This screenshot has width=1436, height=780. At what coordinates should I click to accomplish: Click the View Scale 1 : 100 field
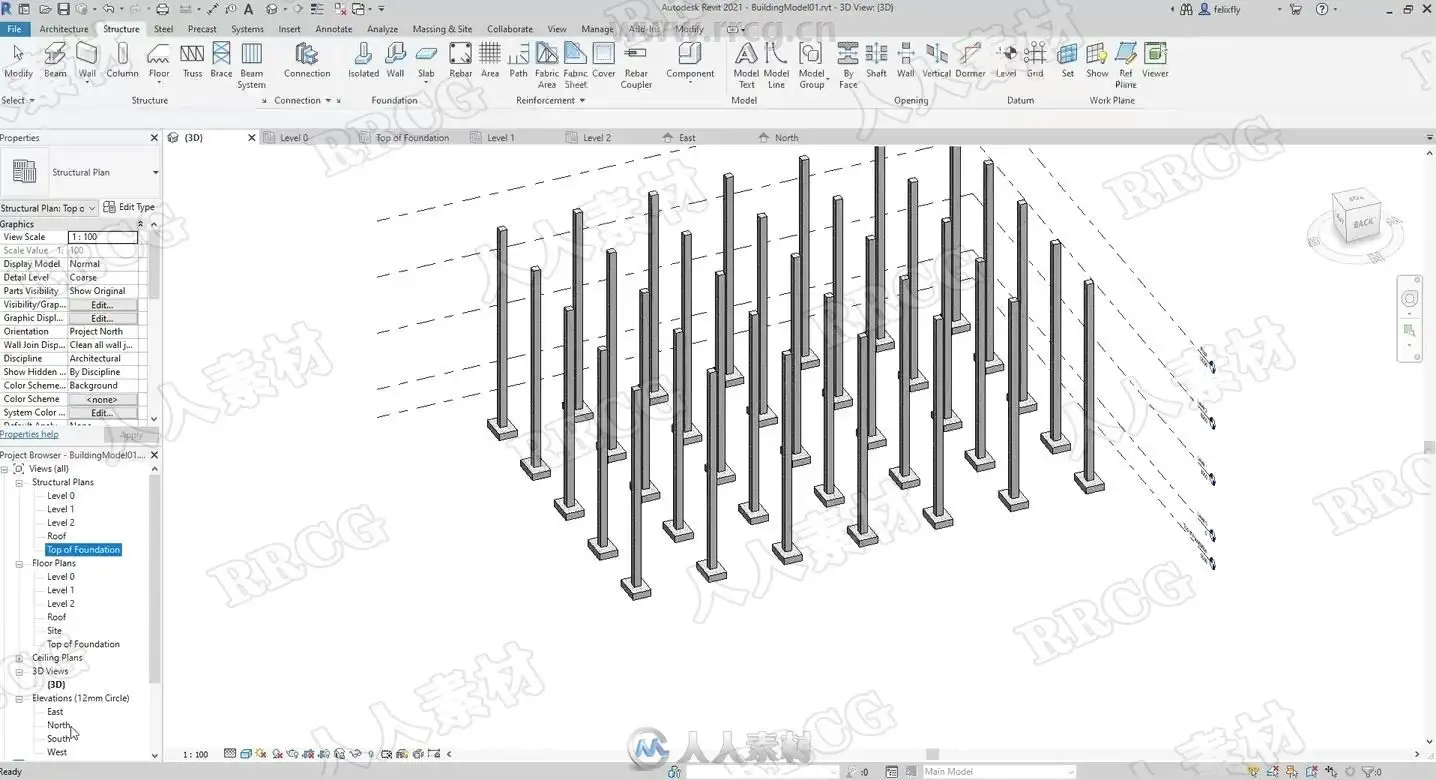[x=102, y=237]
